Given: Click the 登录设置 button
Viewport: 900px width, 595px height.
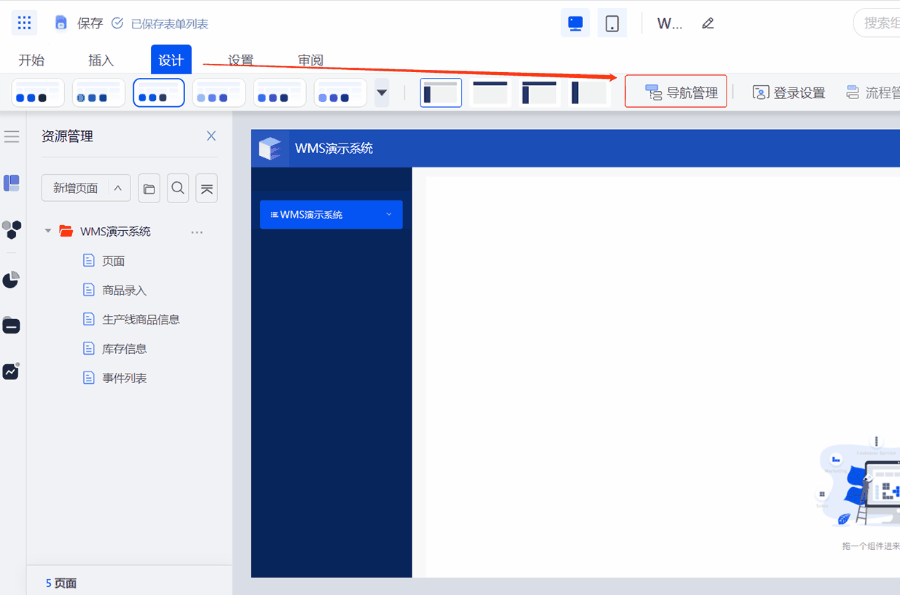Looking at the screenshot, I should coord(789,93).
